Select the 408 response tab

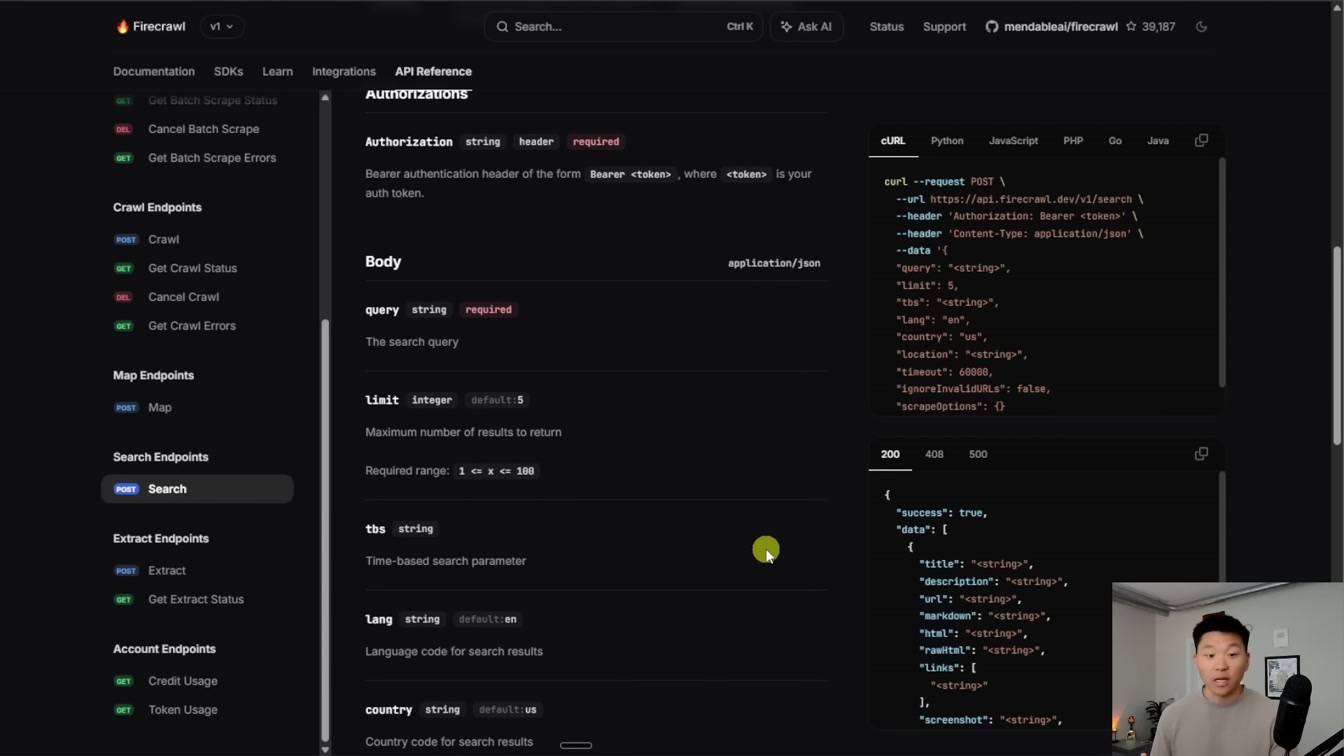934,454
